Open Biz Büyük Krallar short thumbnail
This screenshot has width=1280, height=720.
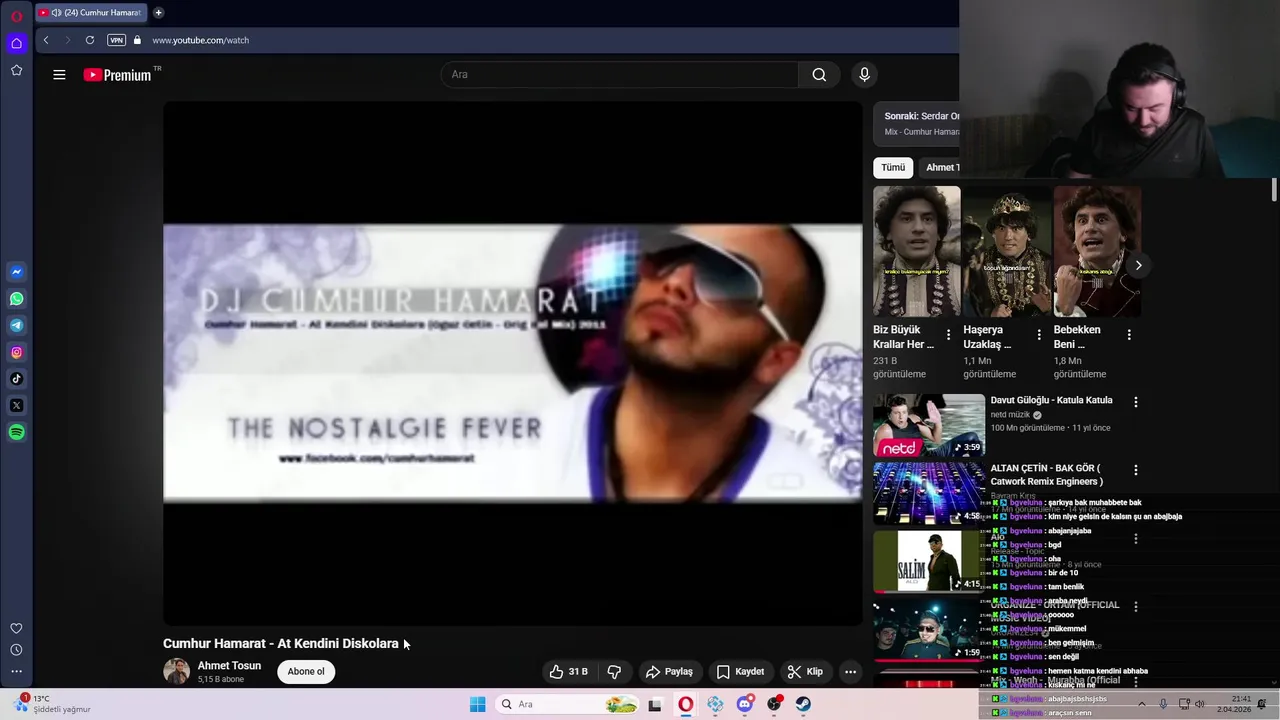coord(916,252)
